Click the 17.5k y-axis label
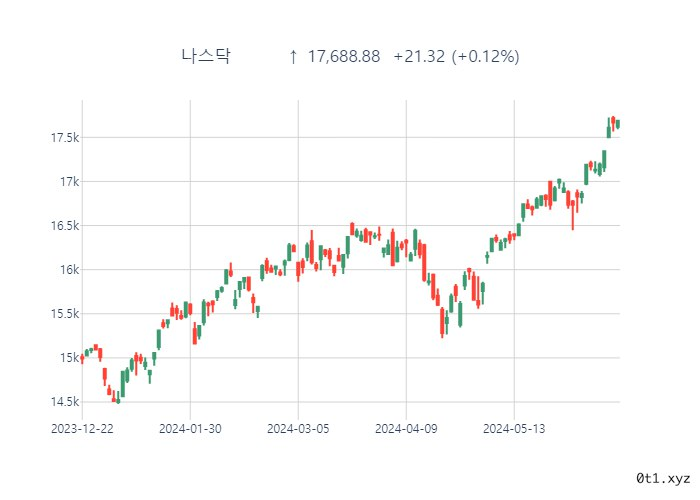Viewport: 700px width, 500px height. coord(65,138)
